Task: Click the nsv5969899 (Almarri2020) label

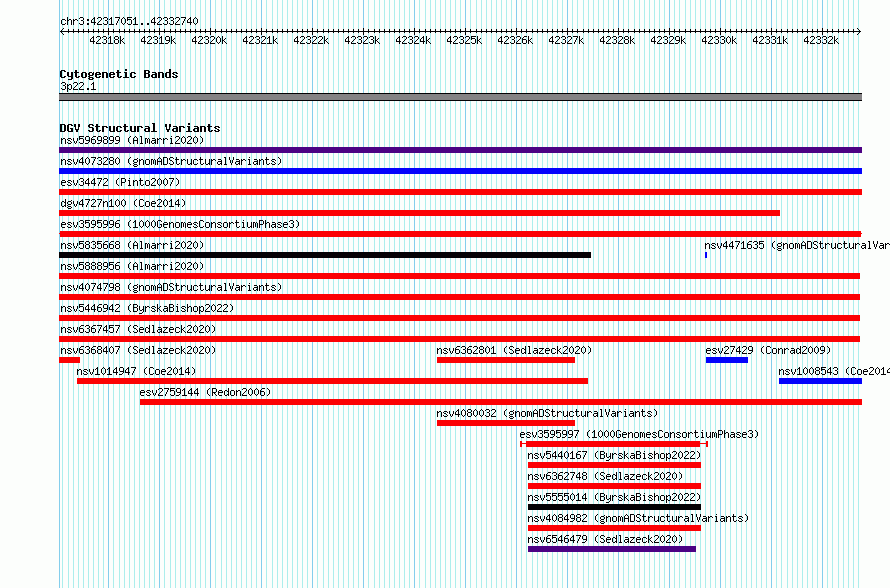Action: pos(132,140)
